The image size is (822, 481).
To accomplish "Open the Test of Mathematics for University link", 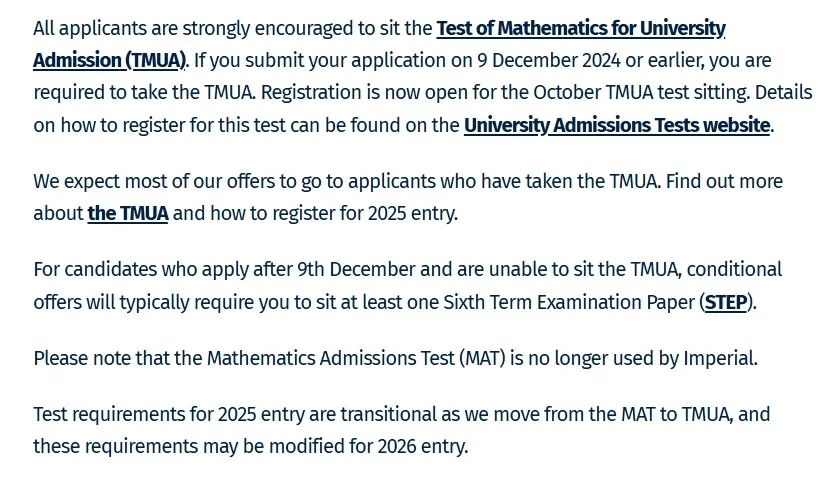I will pos(581,28).
